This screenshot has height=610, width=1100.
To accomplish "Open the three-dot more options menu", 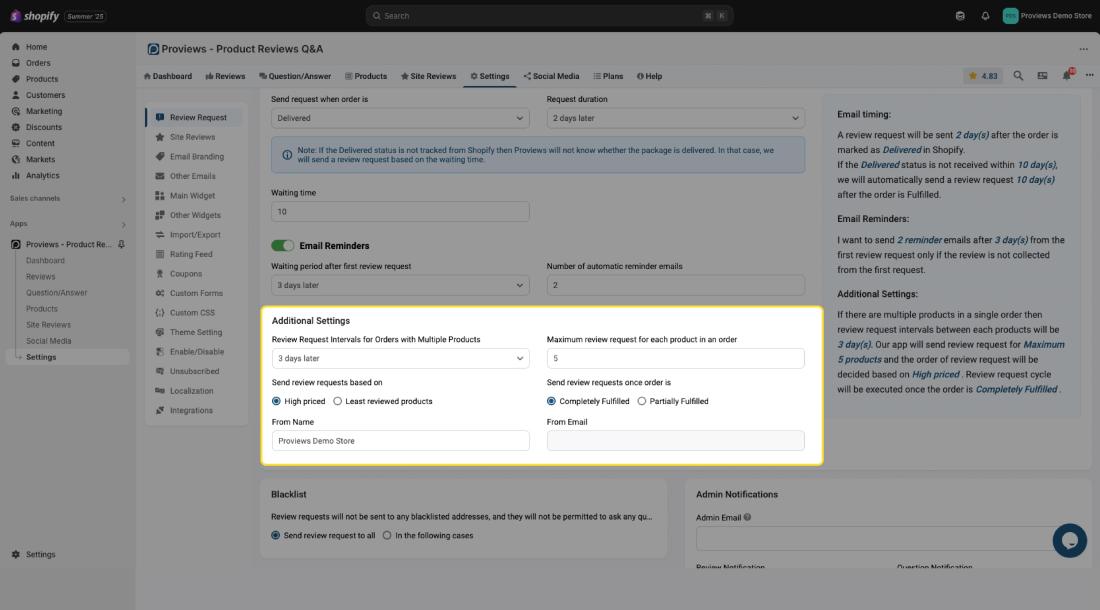I will 1083,49.
